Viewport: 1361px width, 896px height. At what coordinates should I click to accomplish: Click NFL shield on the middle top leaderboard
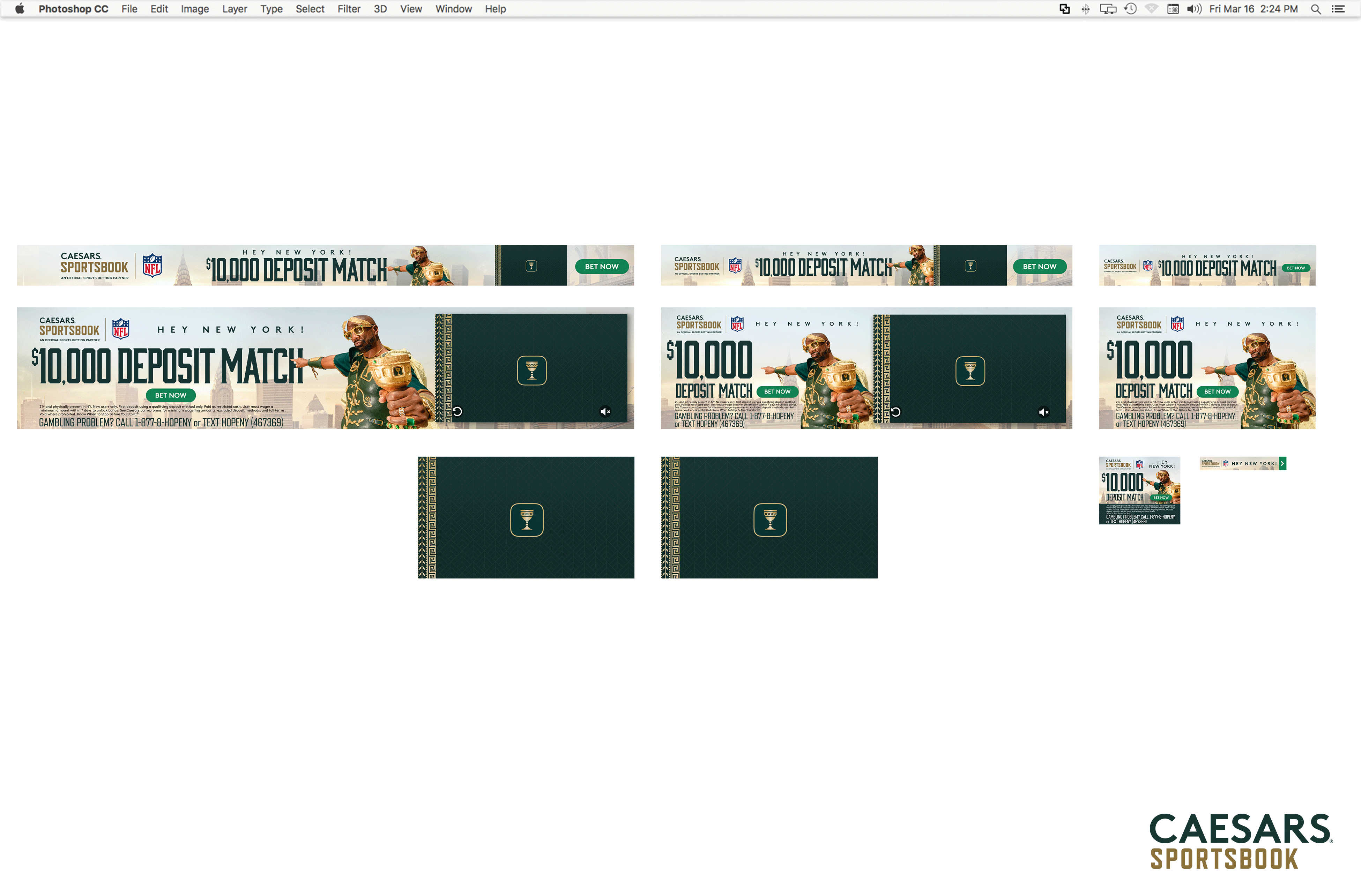735,265
